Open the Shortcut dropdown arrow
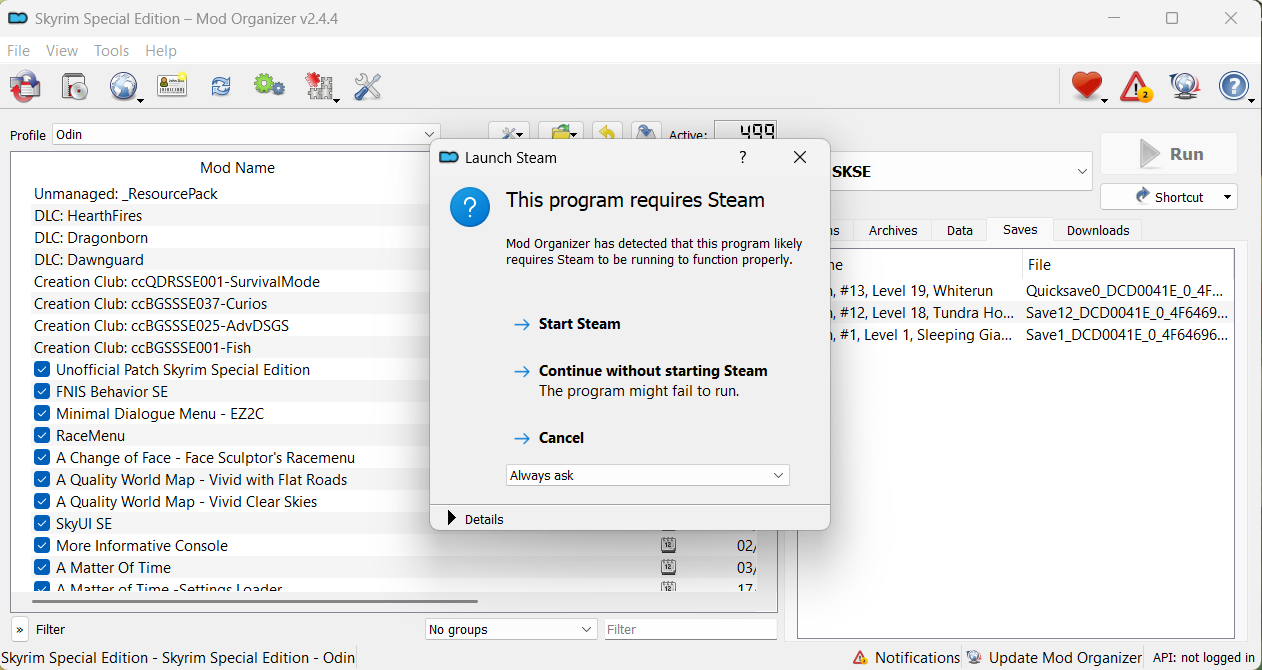1262x670 pixels. pyautogui.click(x=1227, y=197)
